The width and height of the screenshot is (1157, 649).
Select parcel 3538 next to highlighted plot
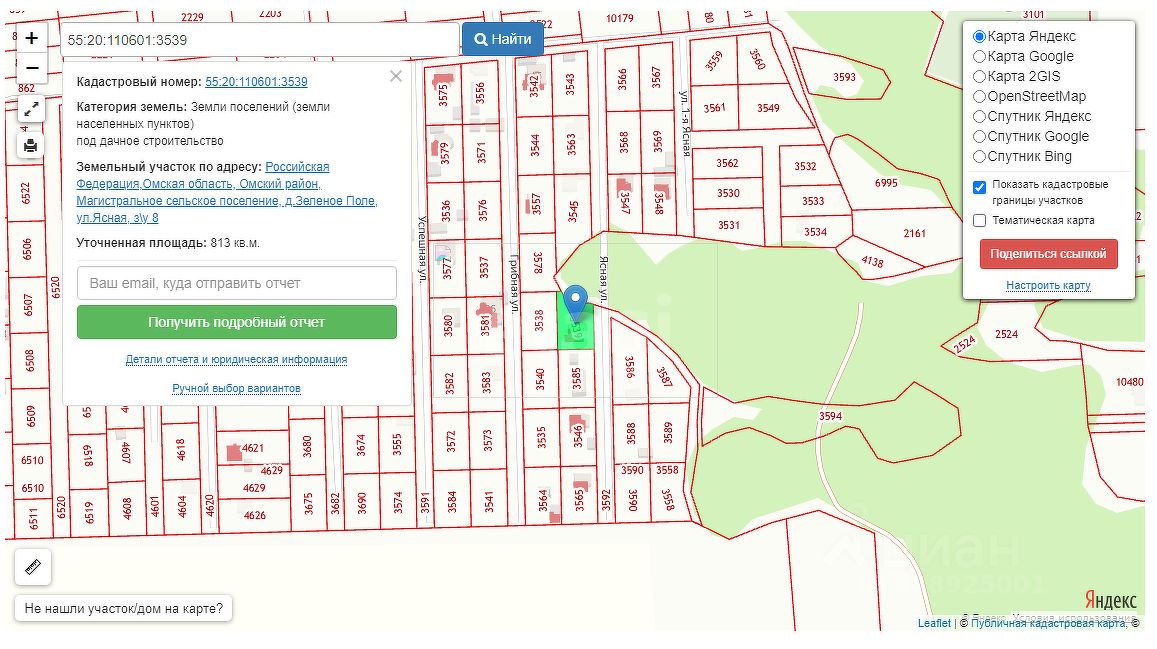539,321
